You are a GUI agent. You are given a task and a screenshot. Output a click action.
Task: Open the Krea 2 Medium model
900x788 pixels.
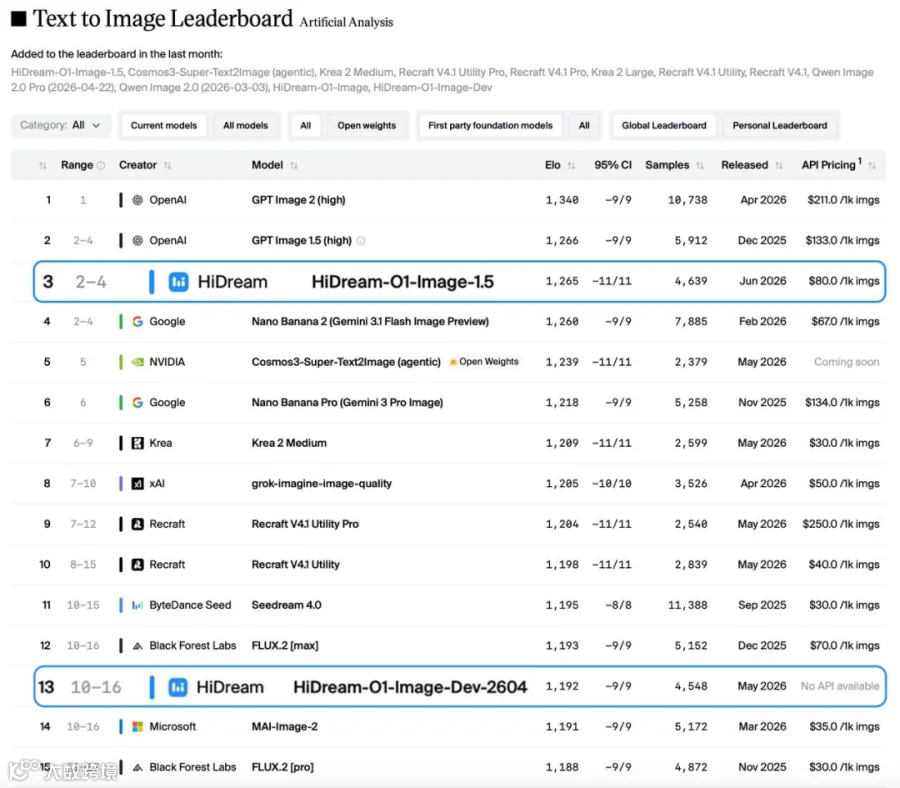tap(289, 443)
